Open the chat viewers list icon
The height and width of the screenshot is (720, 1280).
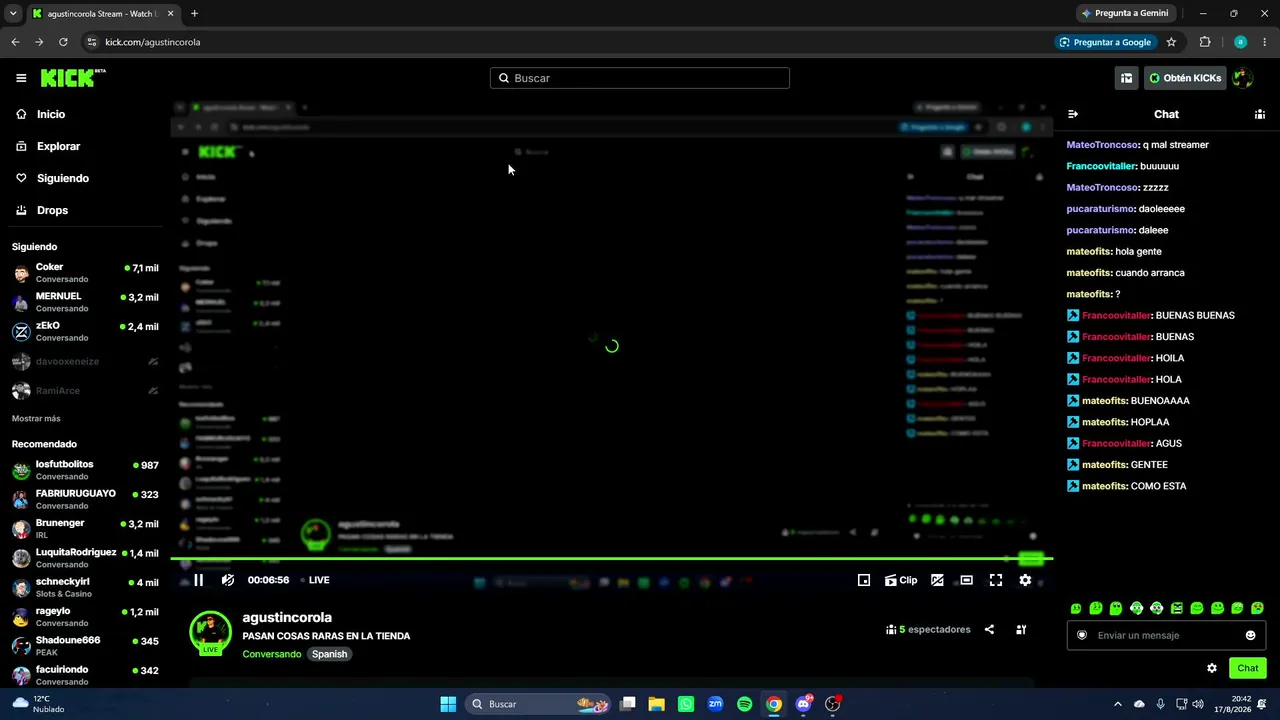pyautogui.click(x=1260, y=114)
